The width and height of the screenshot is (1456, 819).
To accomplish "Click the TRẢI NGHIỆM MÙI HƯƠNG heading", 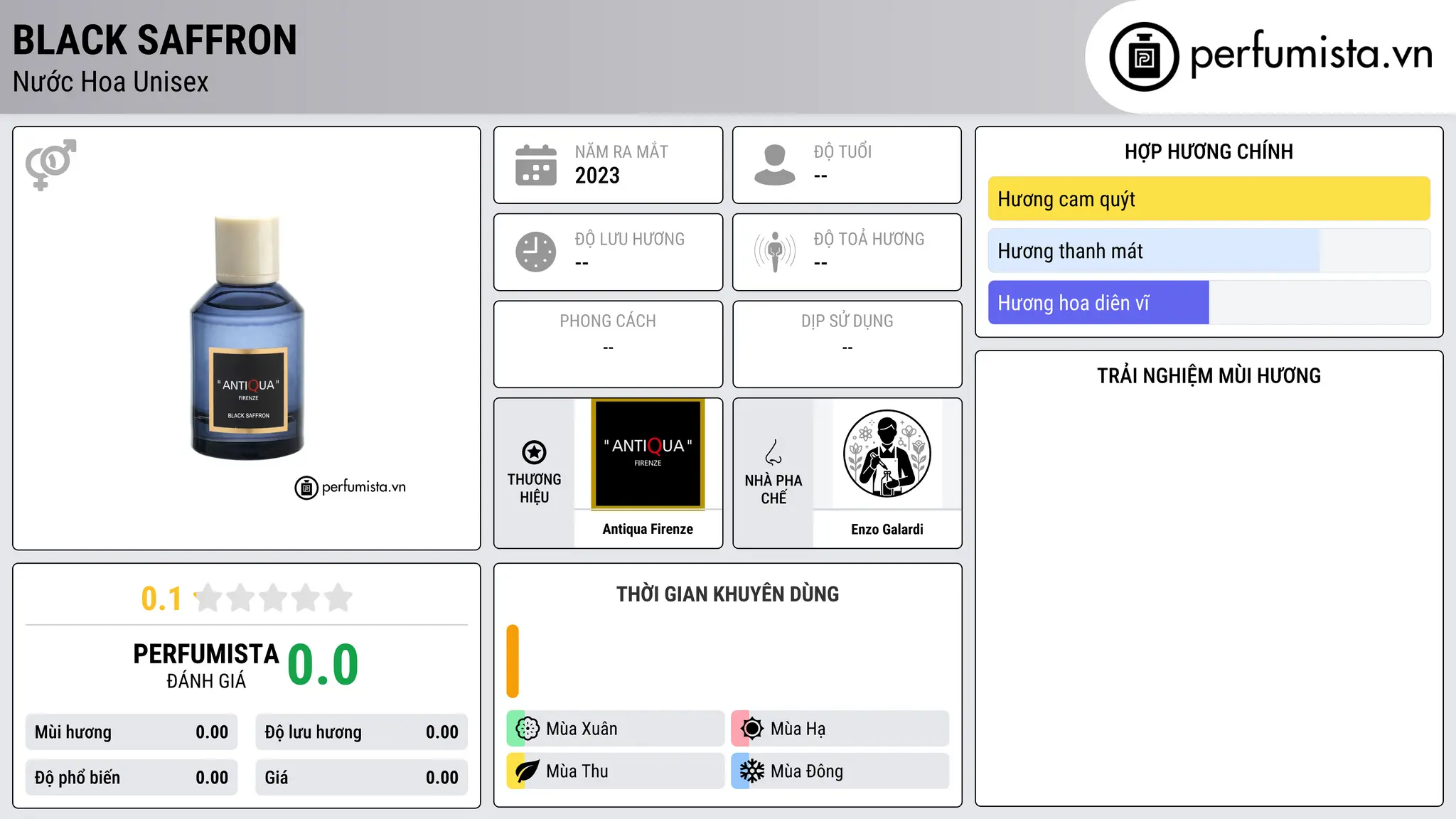I will tap(1209, 375).
